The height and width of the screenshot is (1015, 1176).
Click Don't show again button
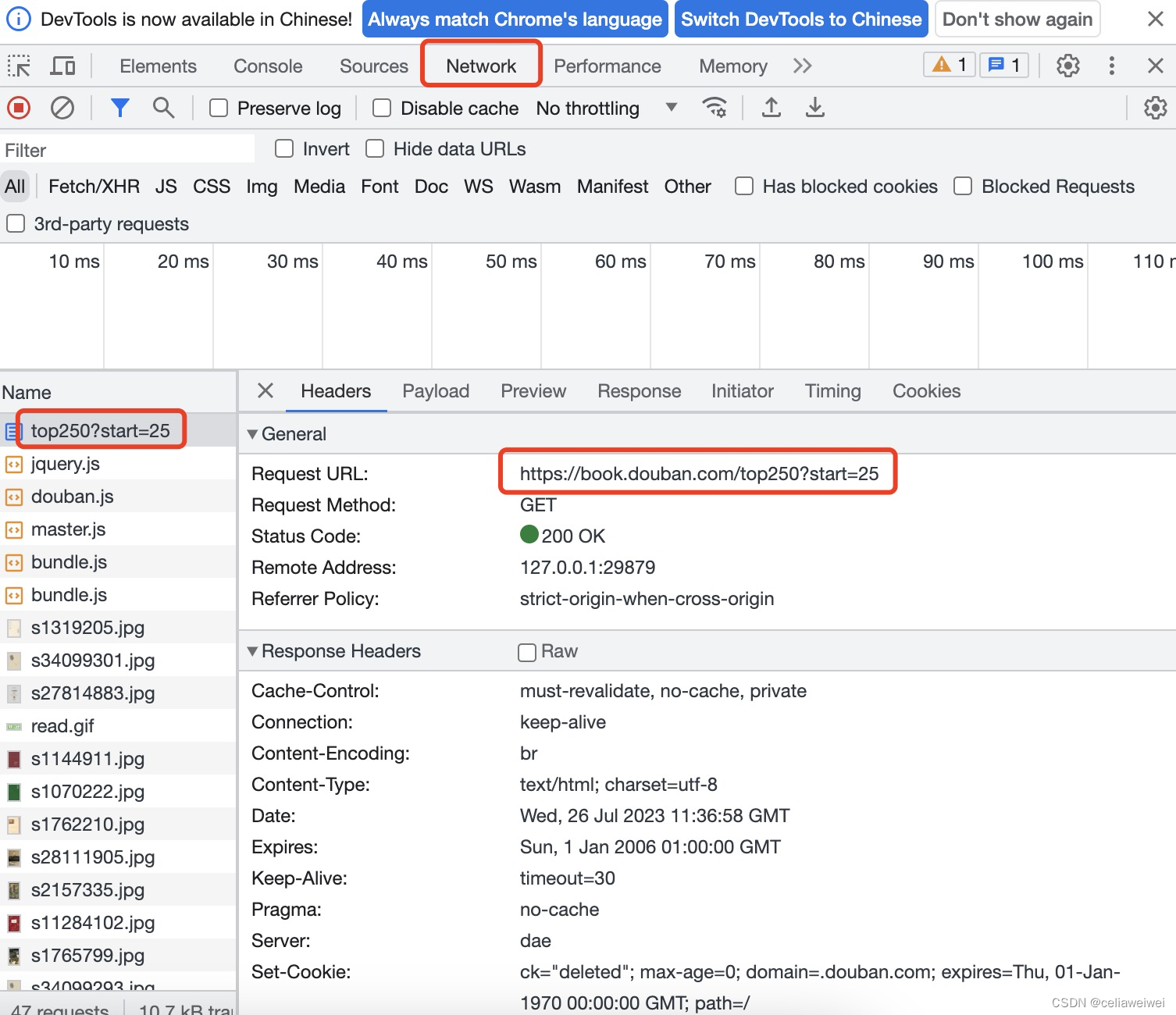click(x=1017, y=20)
